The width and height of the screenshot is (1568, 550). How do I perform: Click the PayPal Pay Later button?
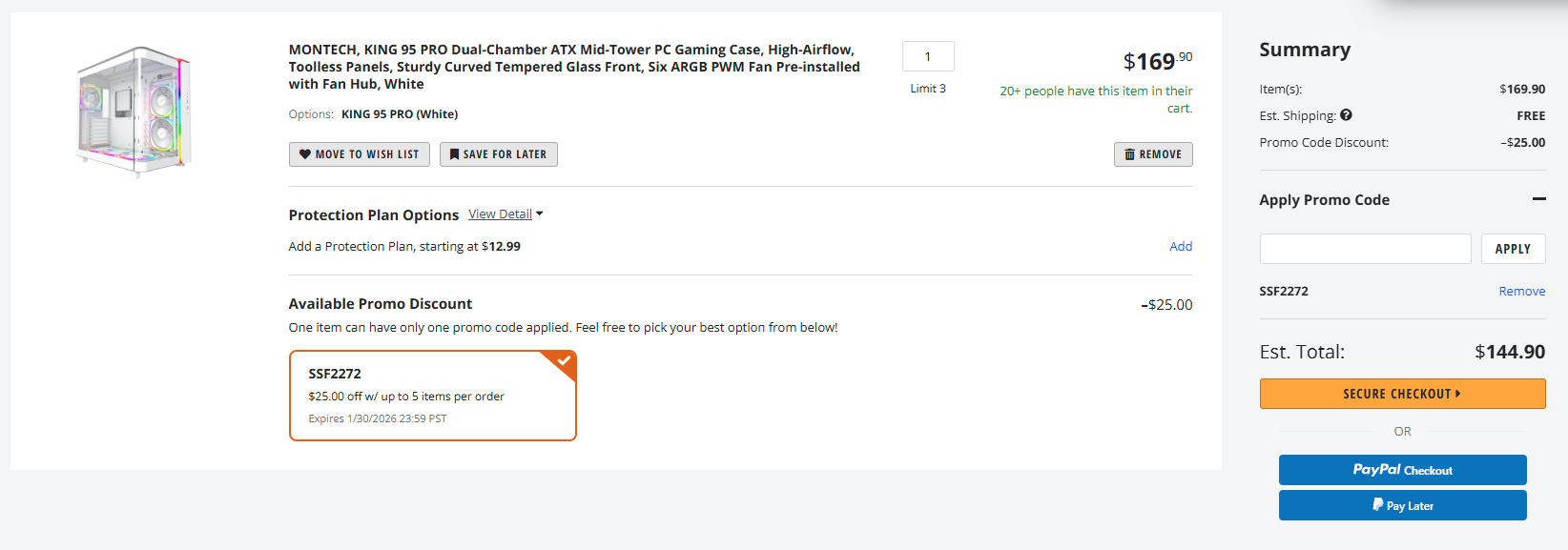pos(1402,505)
